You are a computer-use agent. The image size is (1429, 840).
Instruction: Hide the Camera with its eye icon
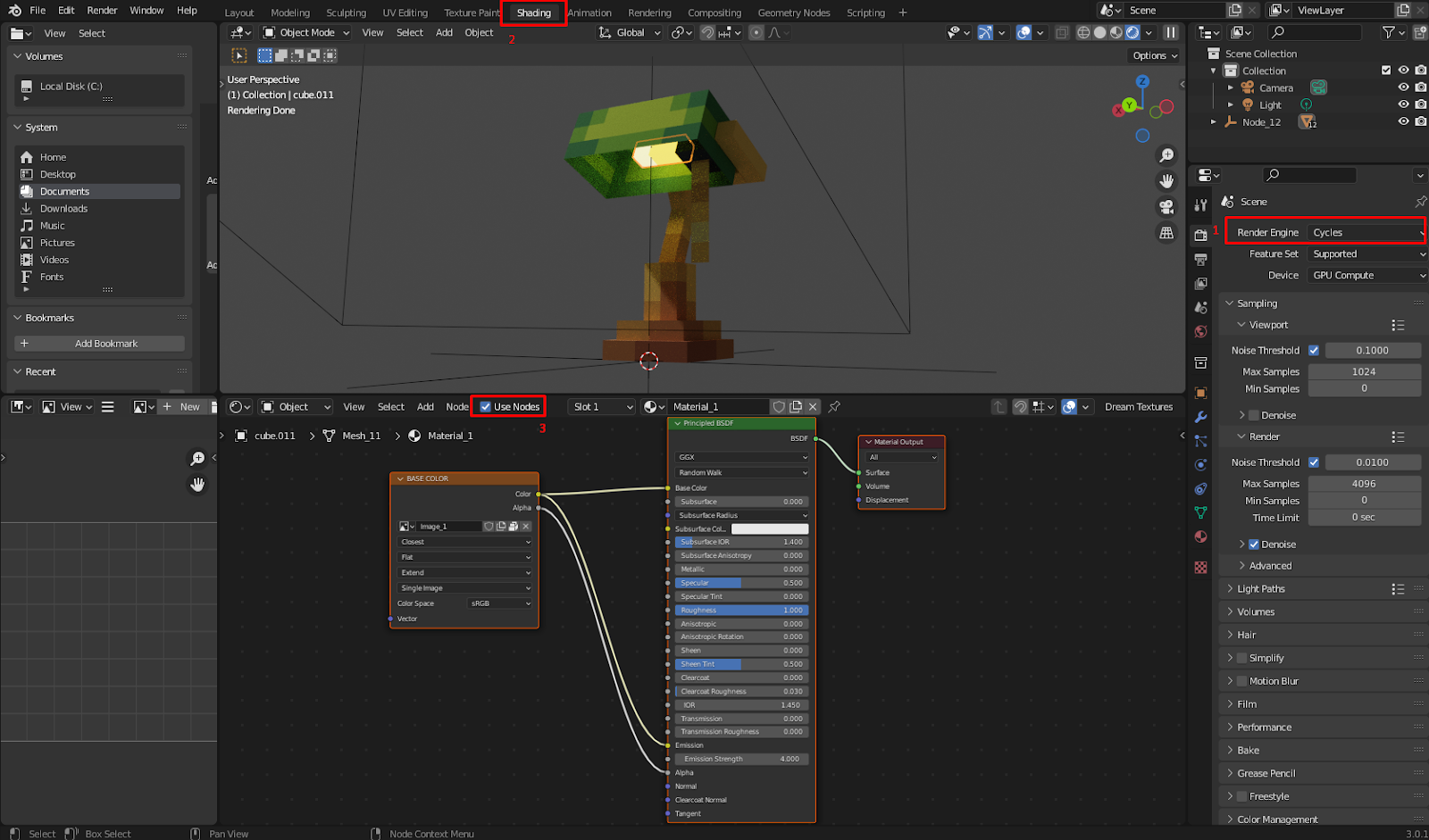(x=1403, y=87)
